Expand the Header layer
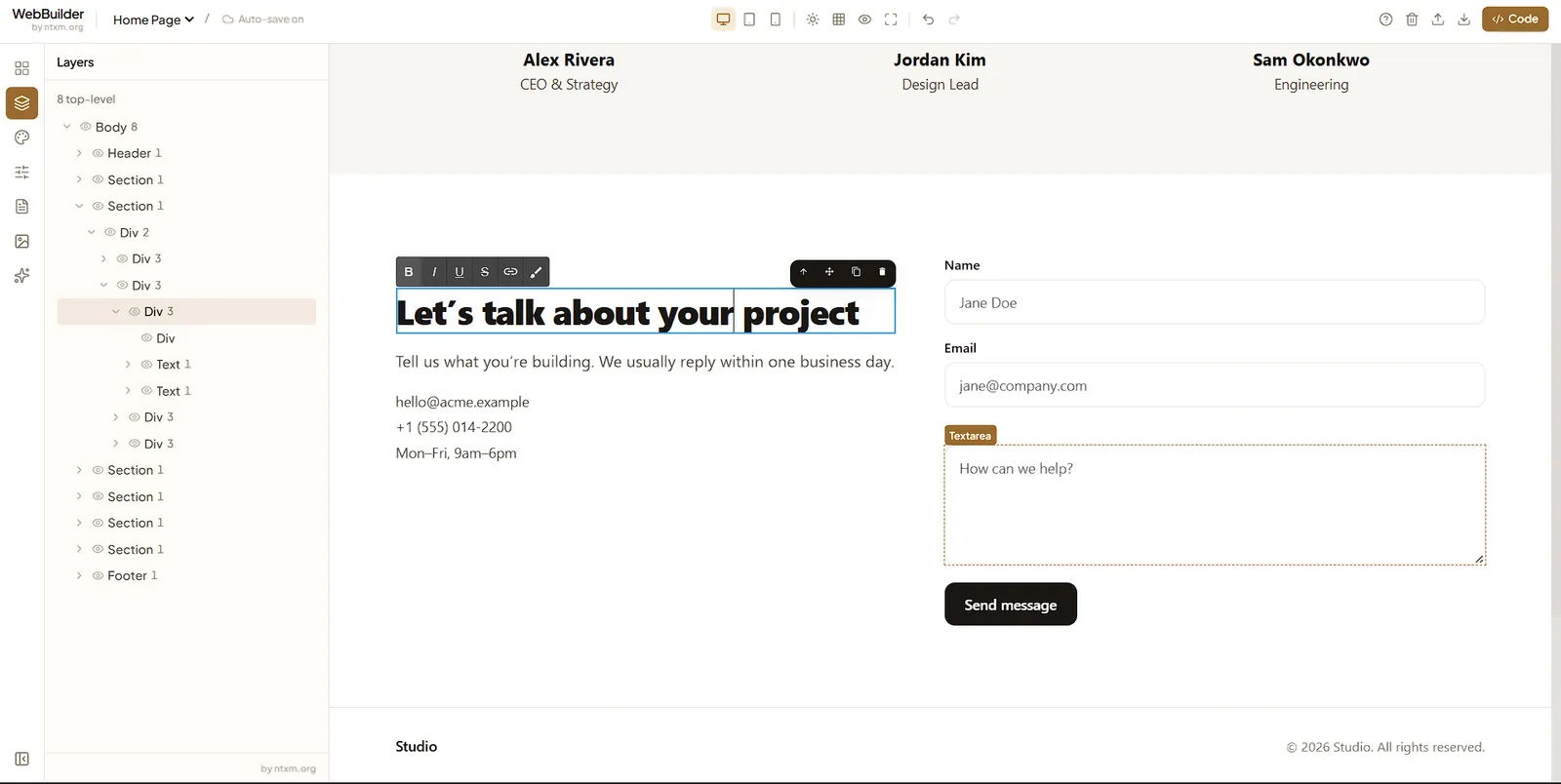This screenshot has height=784, width=1561. 79,153
